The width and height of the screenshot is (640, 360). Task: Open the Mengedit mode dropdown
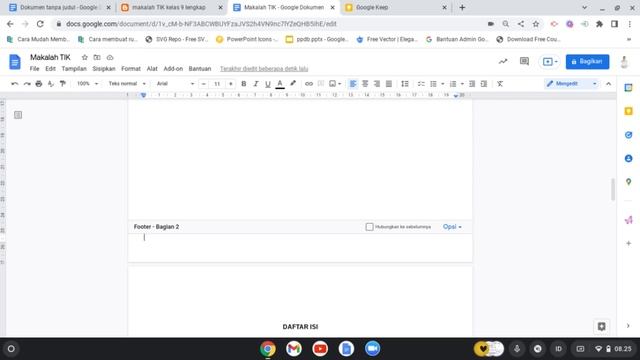pos(571,84)
